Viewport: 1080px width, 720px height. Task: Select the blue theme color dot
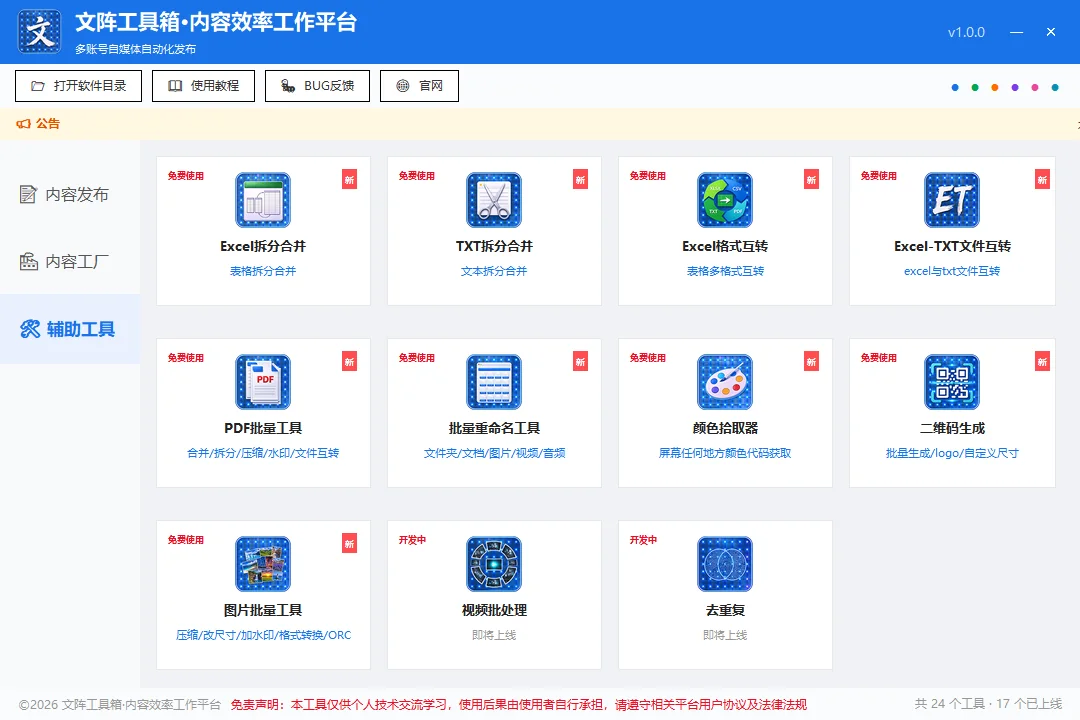(x=955, y=88)
